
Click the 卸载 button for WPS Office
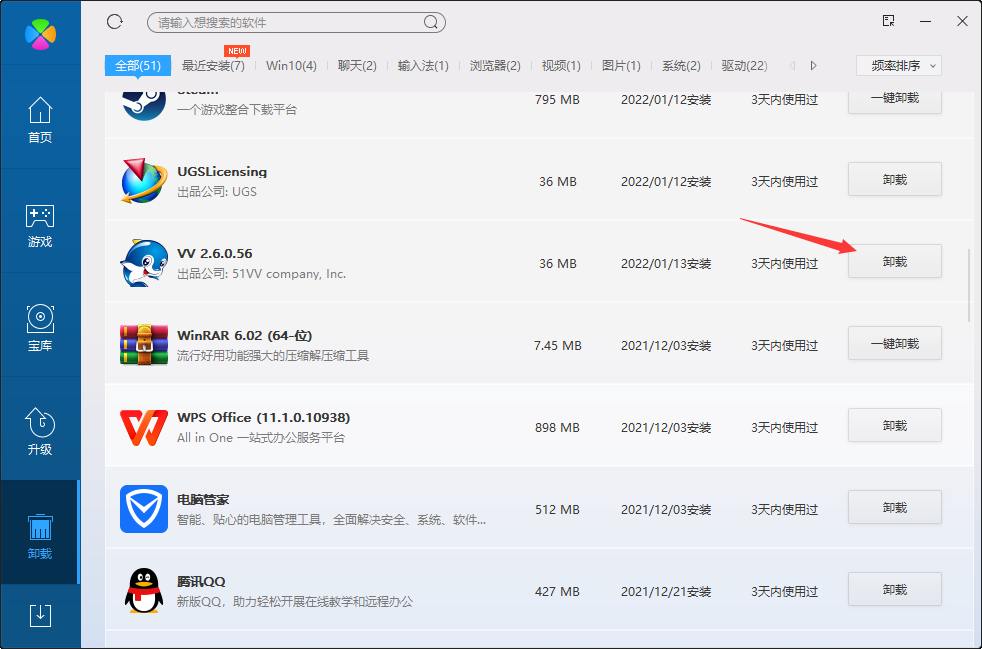pos(893,425)
